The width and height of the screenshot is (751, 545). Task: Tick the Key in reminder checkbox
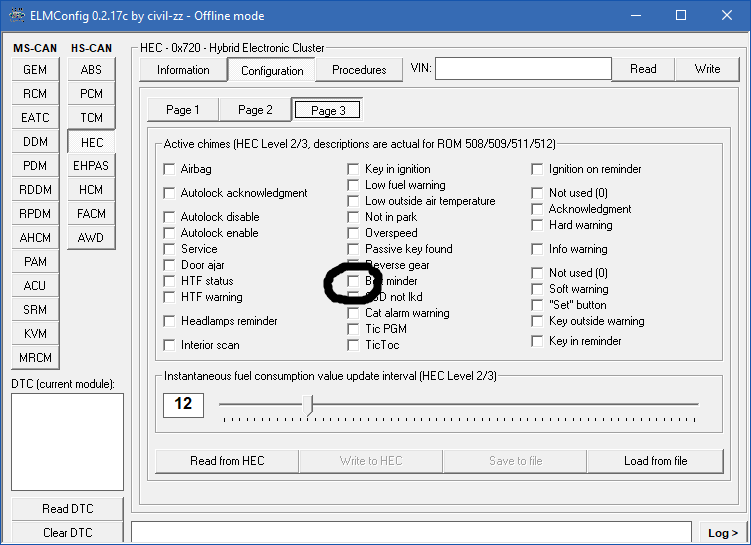point(538,341)
